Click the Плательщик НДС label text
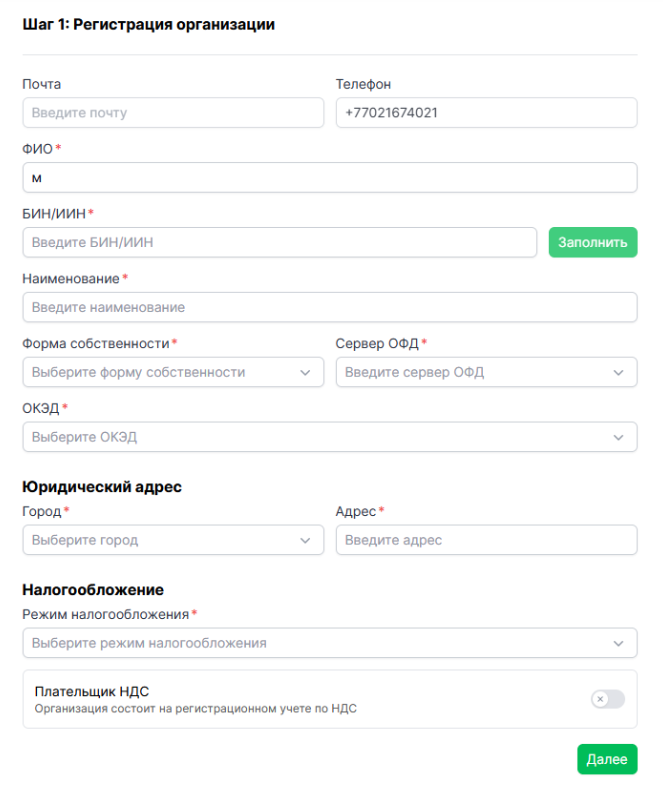Screen dimensions: 663x785 pyautogui.click(x=92, y=691)
